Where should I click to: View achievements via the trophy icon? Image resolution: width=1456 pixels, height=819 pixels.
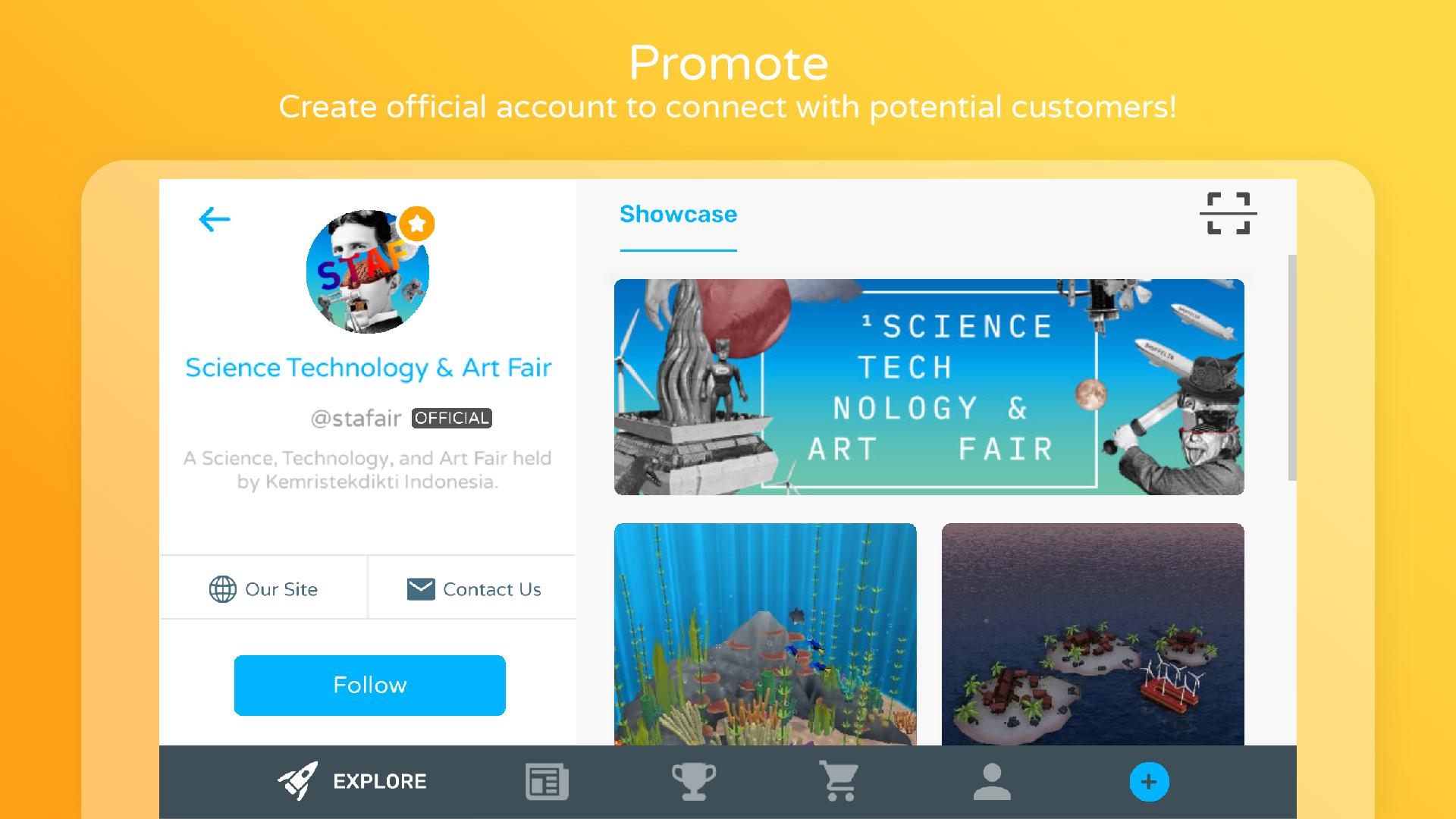pos(695,781)
